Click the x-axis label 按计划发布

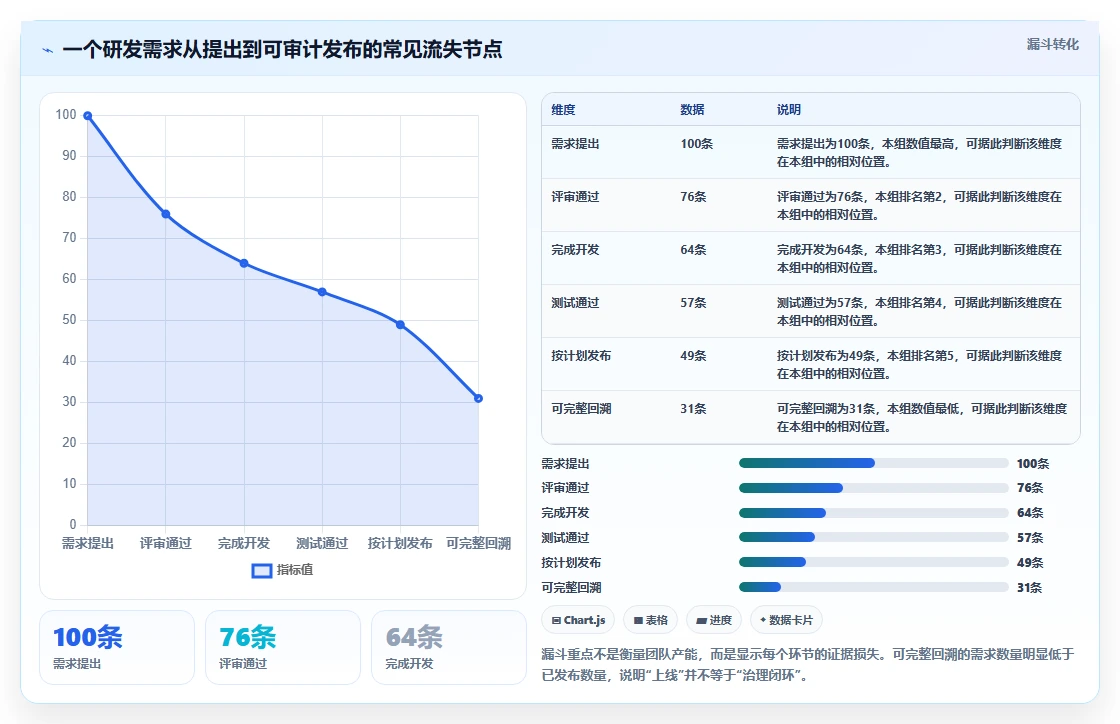coord(400,543)
